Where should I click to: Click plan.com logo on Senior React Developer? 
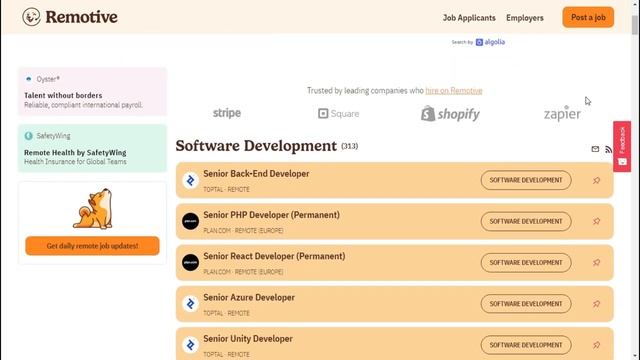(x=190, y=262)
